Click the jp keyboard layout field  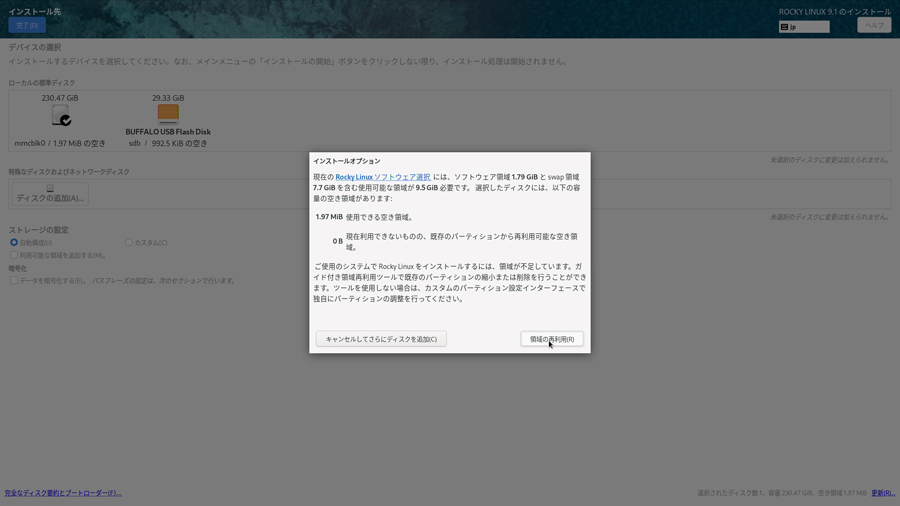point(808,27)
